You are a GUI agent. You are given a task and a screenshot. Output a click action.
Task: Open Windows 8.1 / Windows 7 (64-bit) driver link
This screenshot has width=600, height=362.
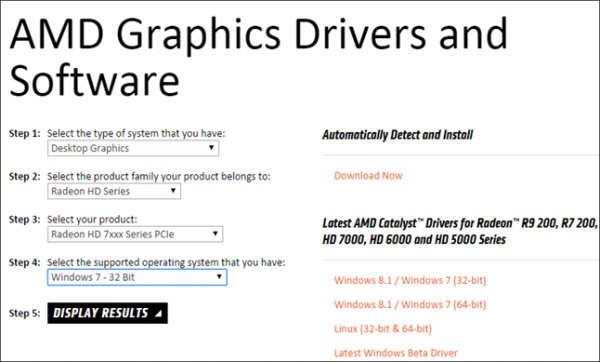[x=410, y=305]
